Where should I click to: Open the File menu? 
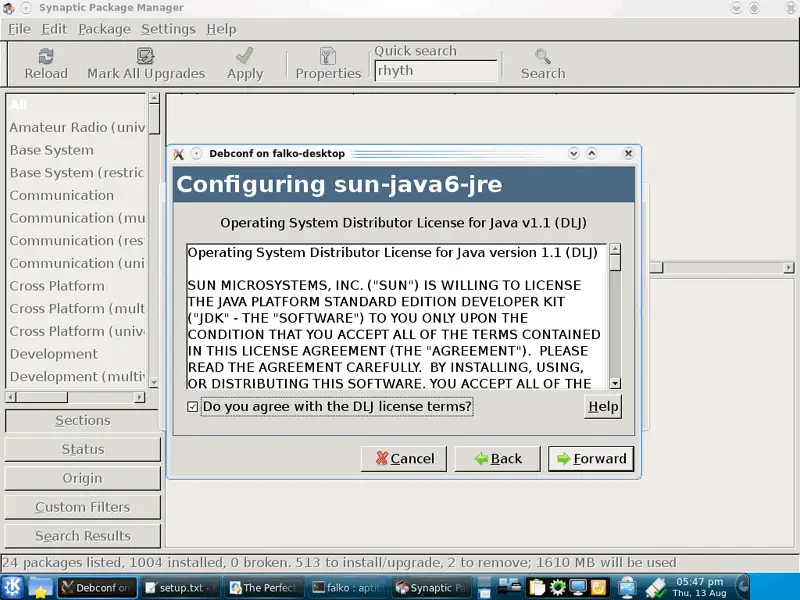pyautogui.click(x=19, y=29)
